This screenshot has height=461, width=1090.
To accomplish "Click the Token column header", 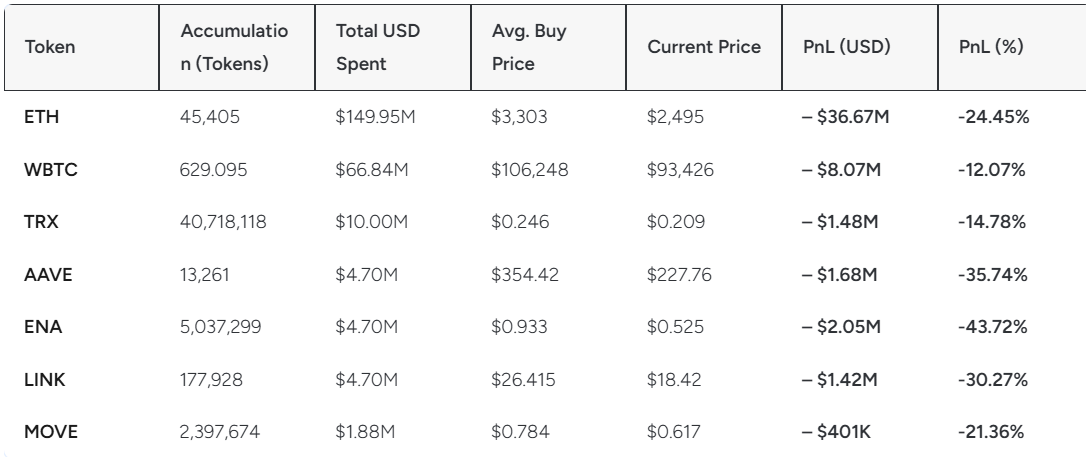I will coord(50,47).
